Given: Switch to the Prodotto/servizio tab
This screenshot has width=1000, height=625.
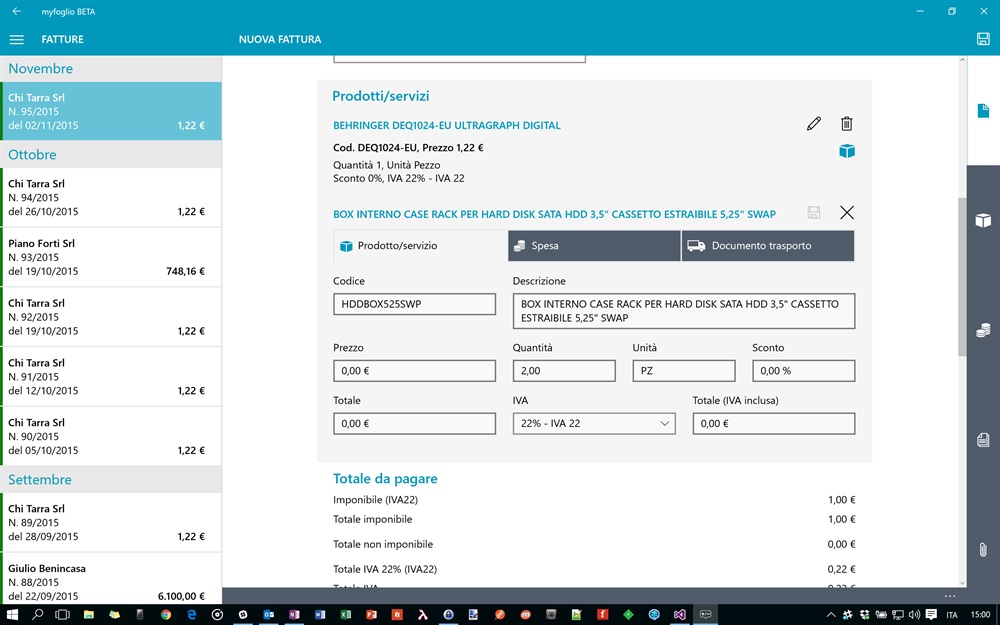Looking at the screenshot, I should click(x=420, y=246).
